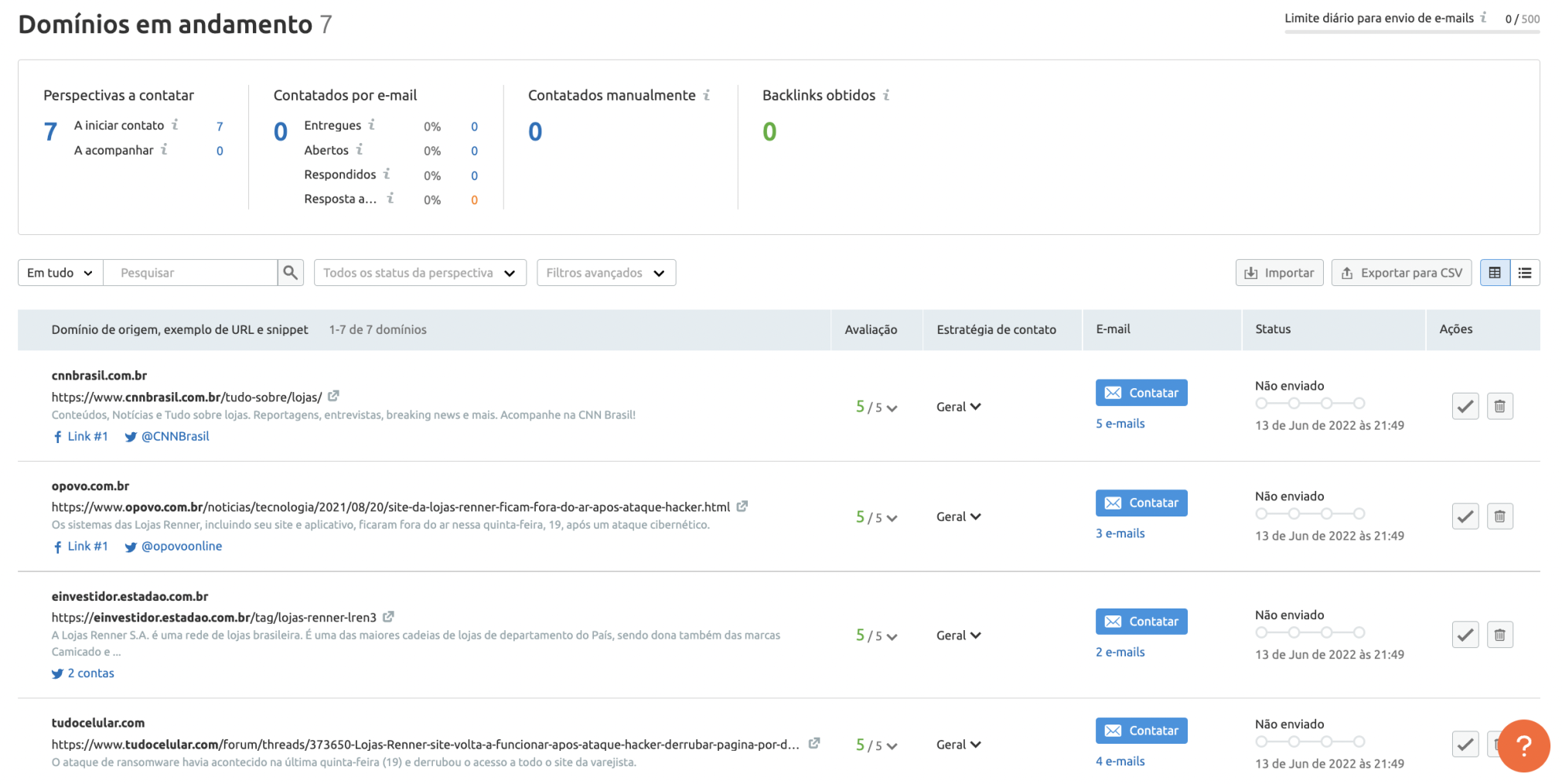This screenshot has height=784, width=1562.
Task: Mark tudocelular.com row as done with checkmark
Action: pyautogui.click(x=1465, y=745)
